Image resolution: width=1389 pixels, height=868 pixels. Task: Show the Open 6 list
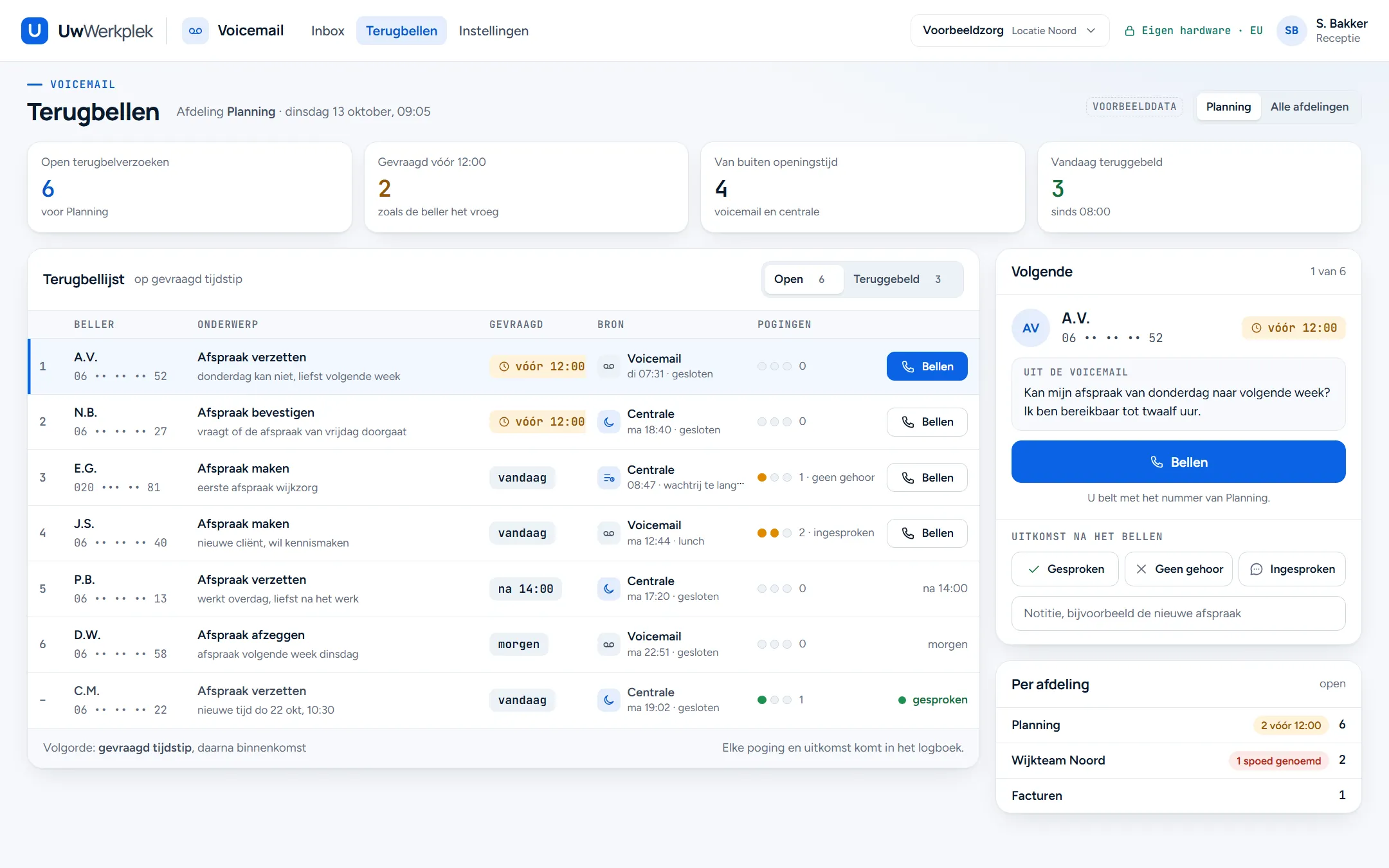803,279
